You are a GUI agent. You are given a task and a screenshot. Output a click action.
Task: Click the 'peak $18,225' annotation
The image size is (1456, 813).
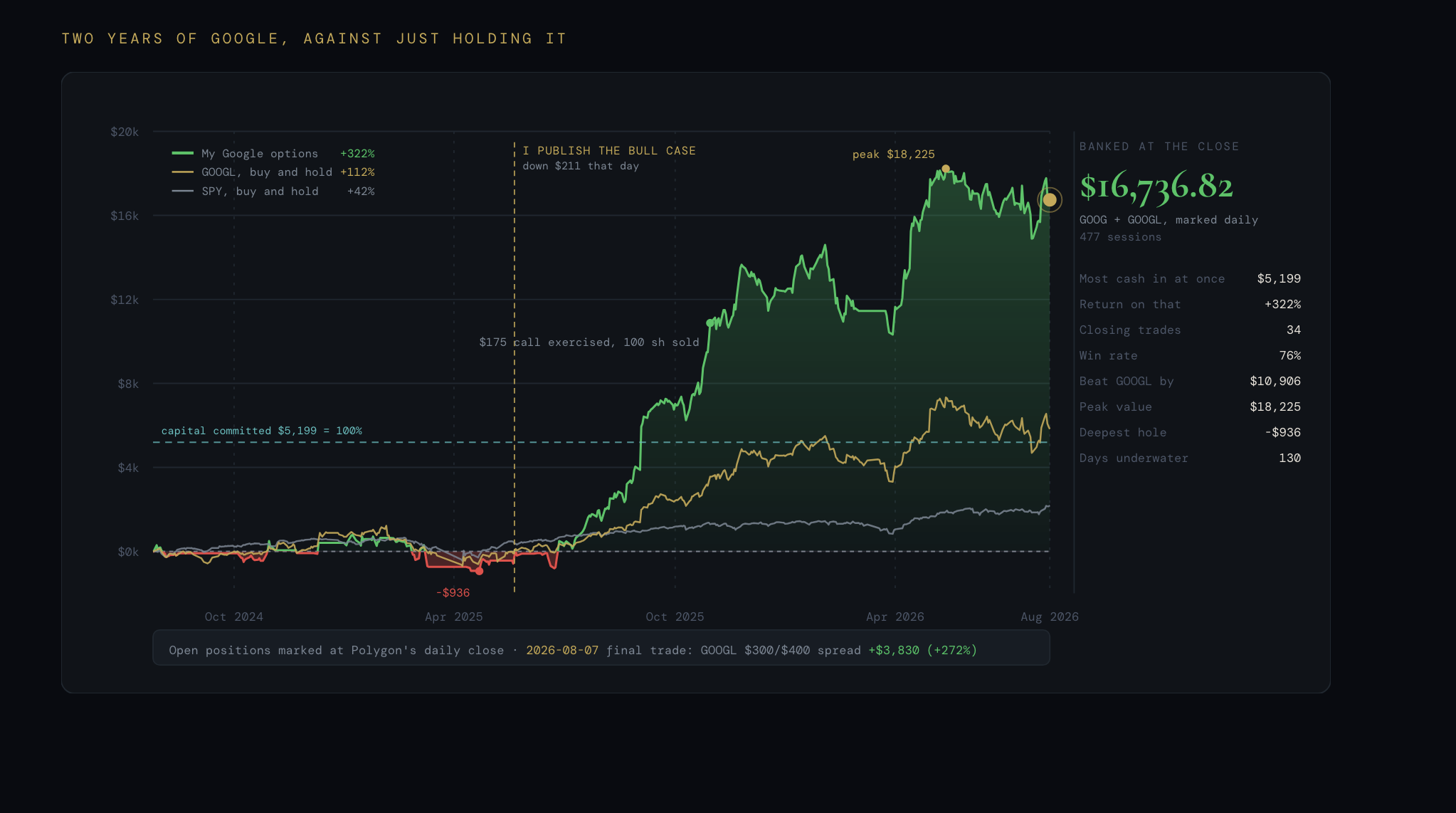click(894, 154)
